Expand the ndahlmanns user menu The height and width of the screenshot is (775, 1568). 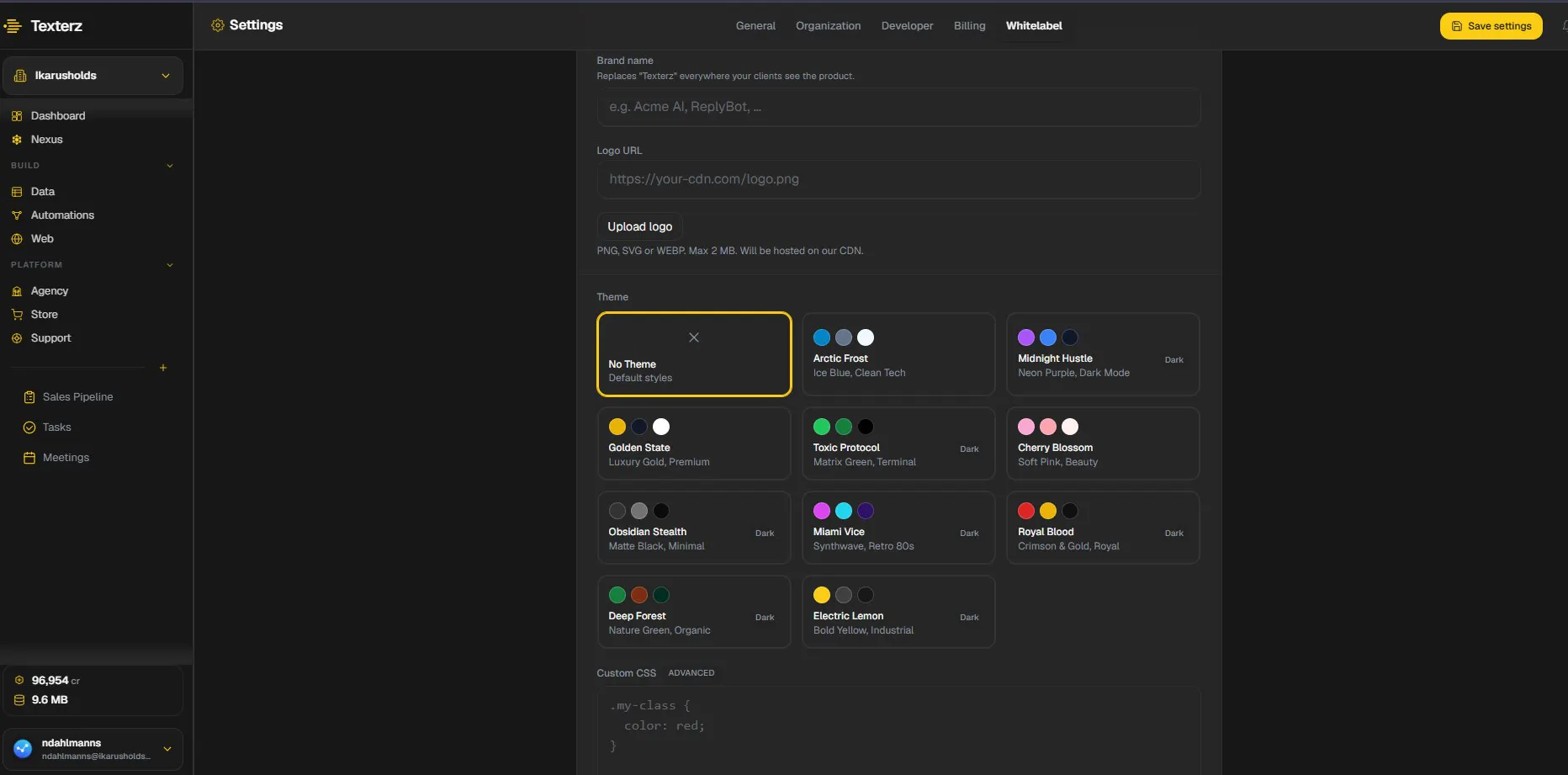point(167,749)
